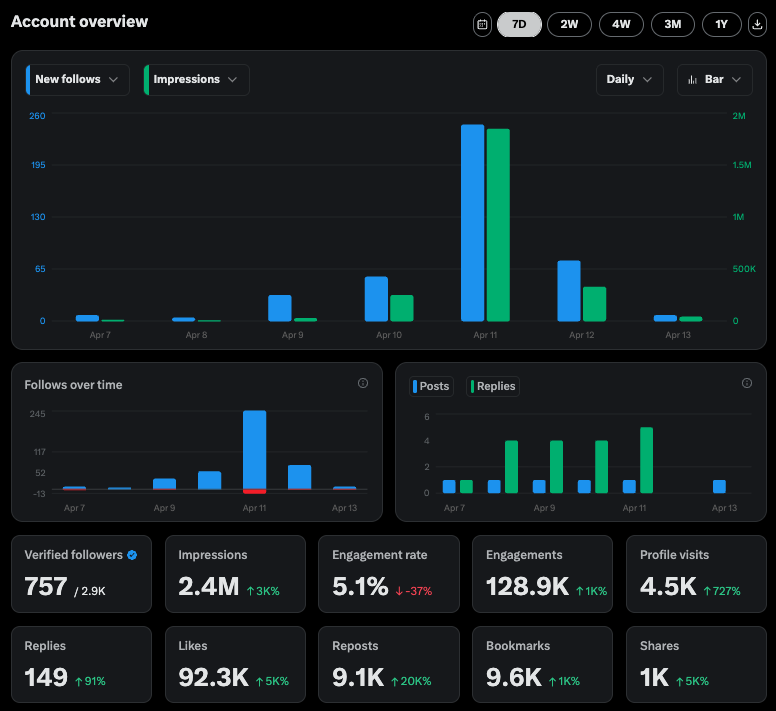Toggle the Replies series legend

point(493,386)
